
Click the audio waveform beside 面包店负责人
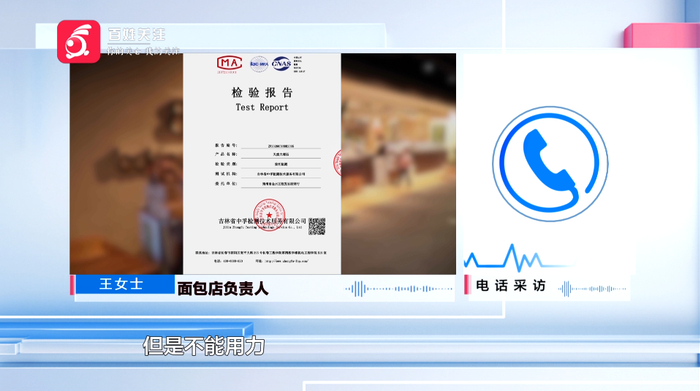point(399,289)
